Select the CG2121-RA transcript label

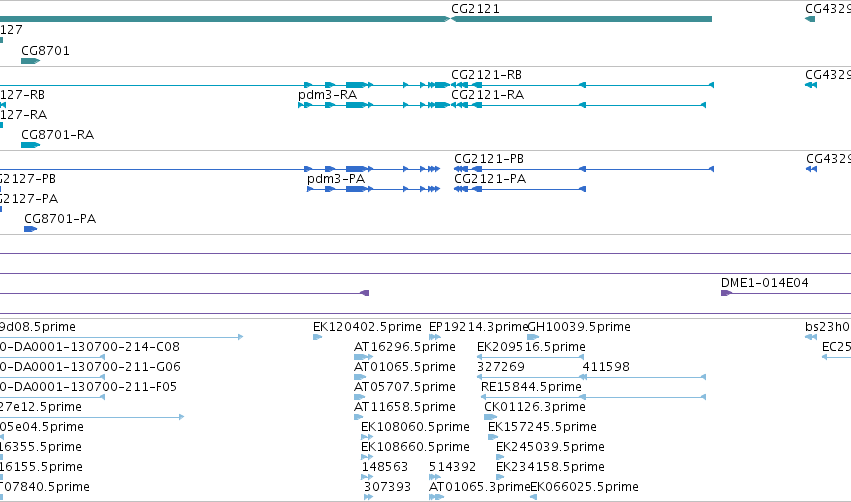[x=488, y=95]
